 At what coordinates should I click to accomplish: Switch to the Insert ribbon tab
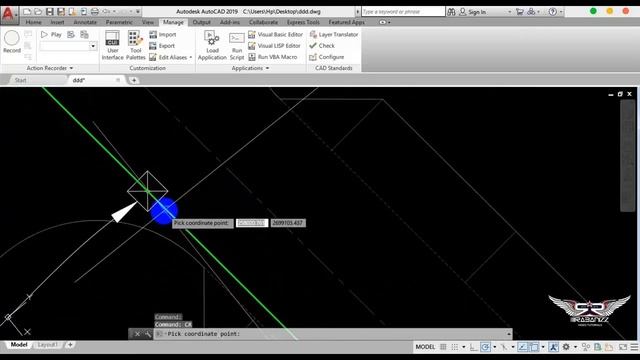coord(58,22)
